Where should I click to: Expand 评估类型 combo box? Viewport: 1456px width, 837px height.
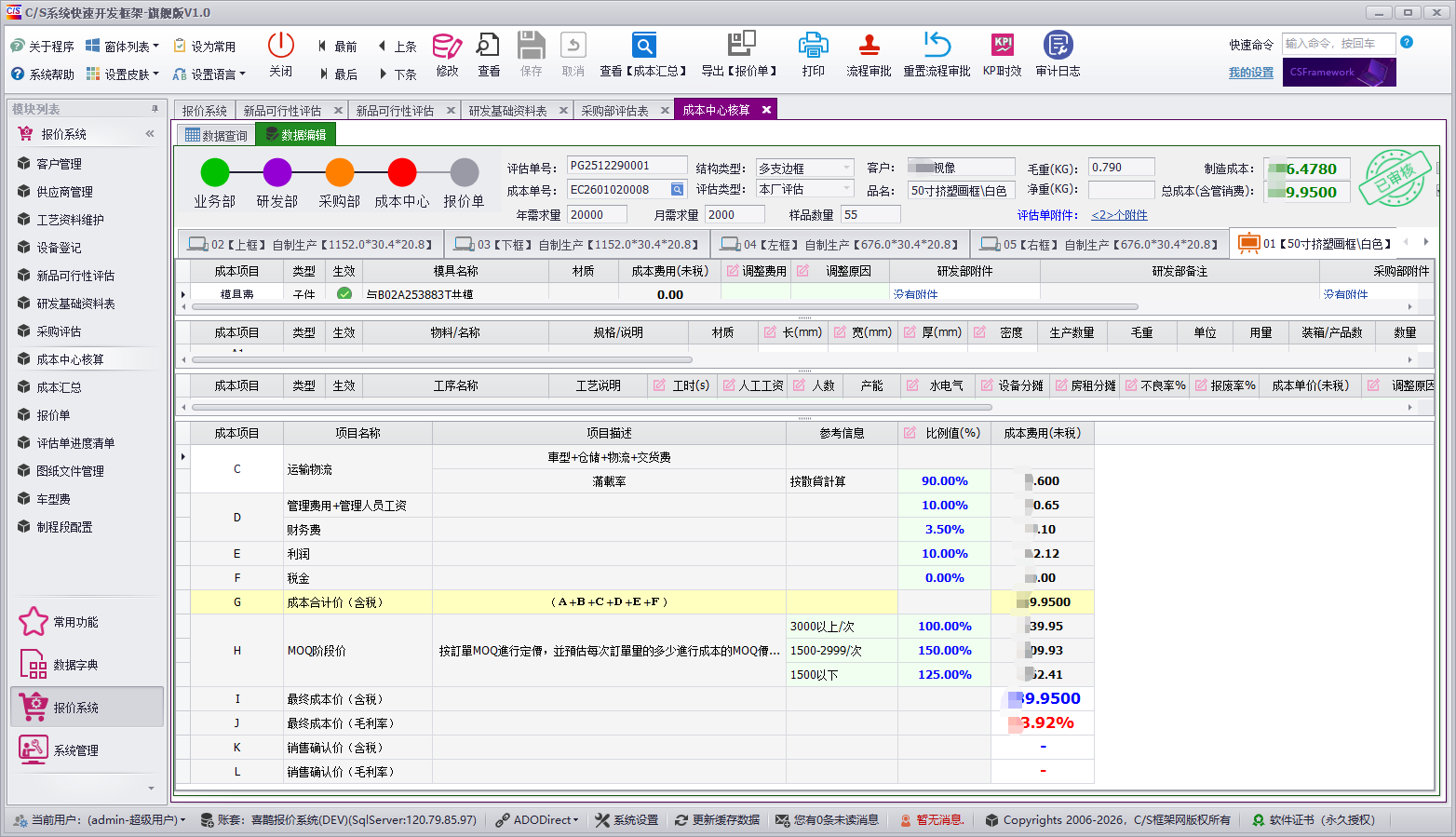(846, 189)
